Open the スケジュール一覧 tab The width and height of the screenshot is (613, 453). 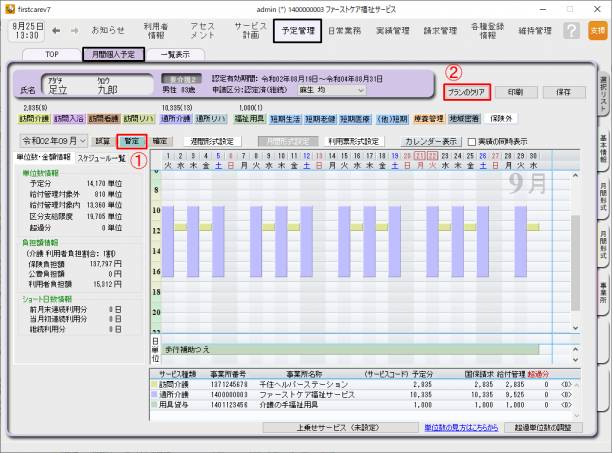(x=101, y=158)
